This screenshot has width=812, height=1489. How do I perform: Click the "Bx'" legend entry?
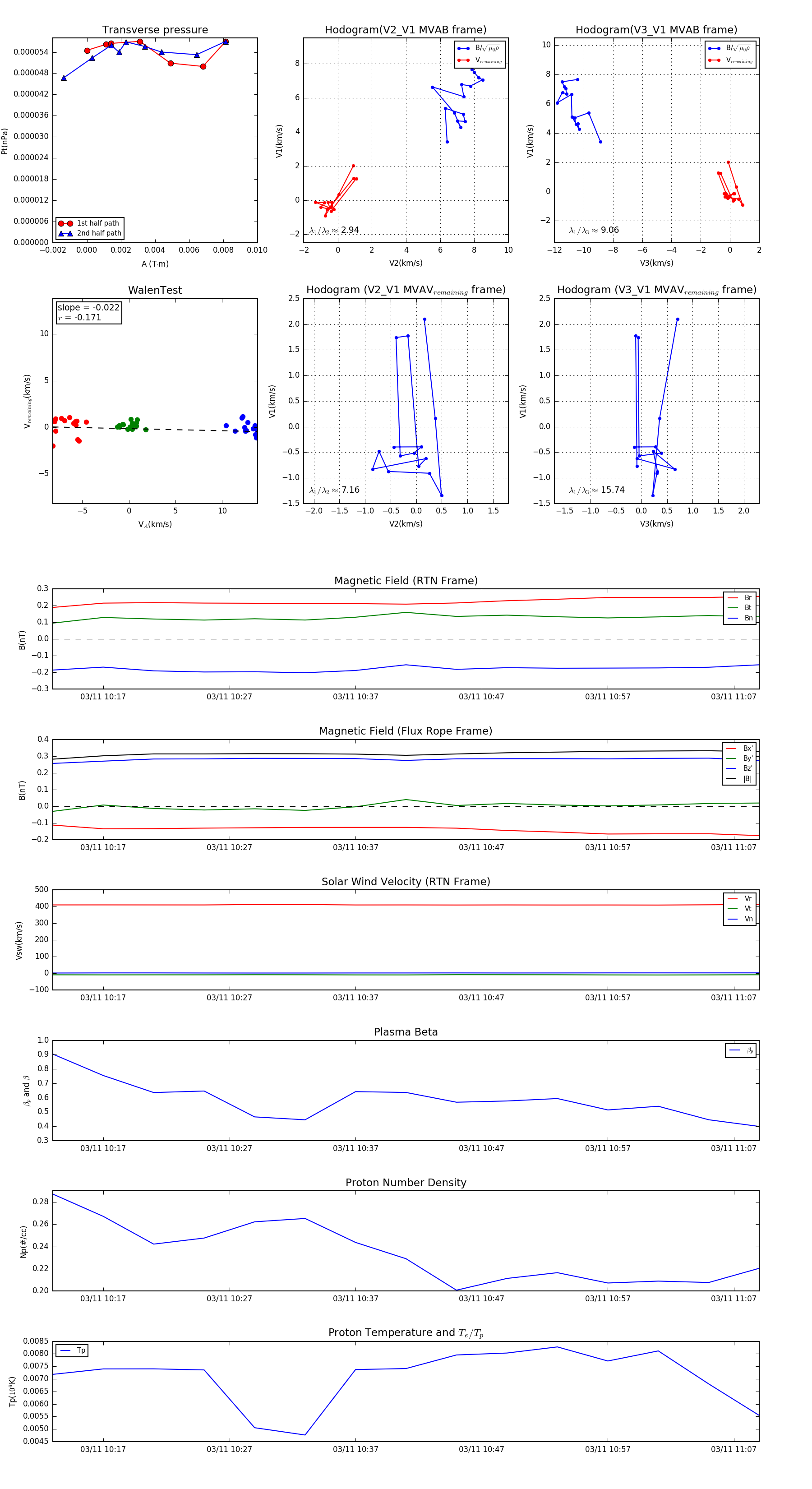(x=740, y=748)
